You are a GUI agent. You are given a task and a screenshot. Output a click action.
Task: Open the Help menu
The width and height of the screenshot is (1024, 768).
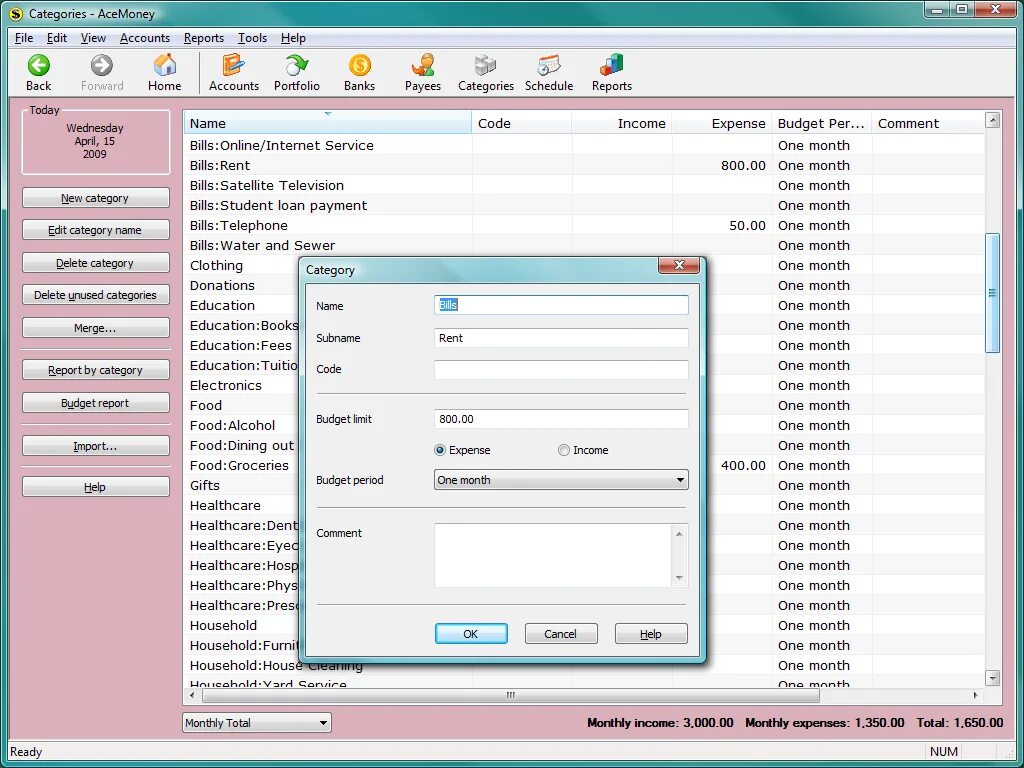(293, 38)
